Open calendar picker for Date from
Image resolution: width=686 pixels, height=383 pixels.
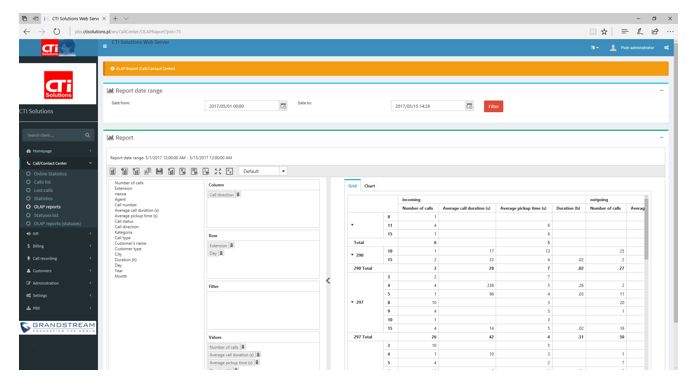(x=283, y=106)
